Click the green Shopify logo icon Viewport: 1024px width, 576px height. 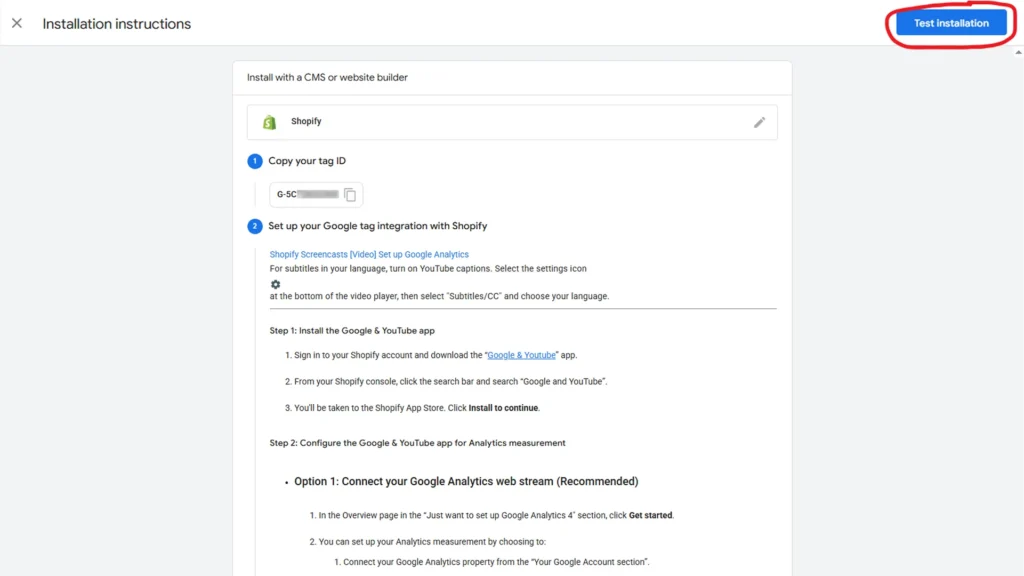pos(269,121)
